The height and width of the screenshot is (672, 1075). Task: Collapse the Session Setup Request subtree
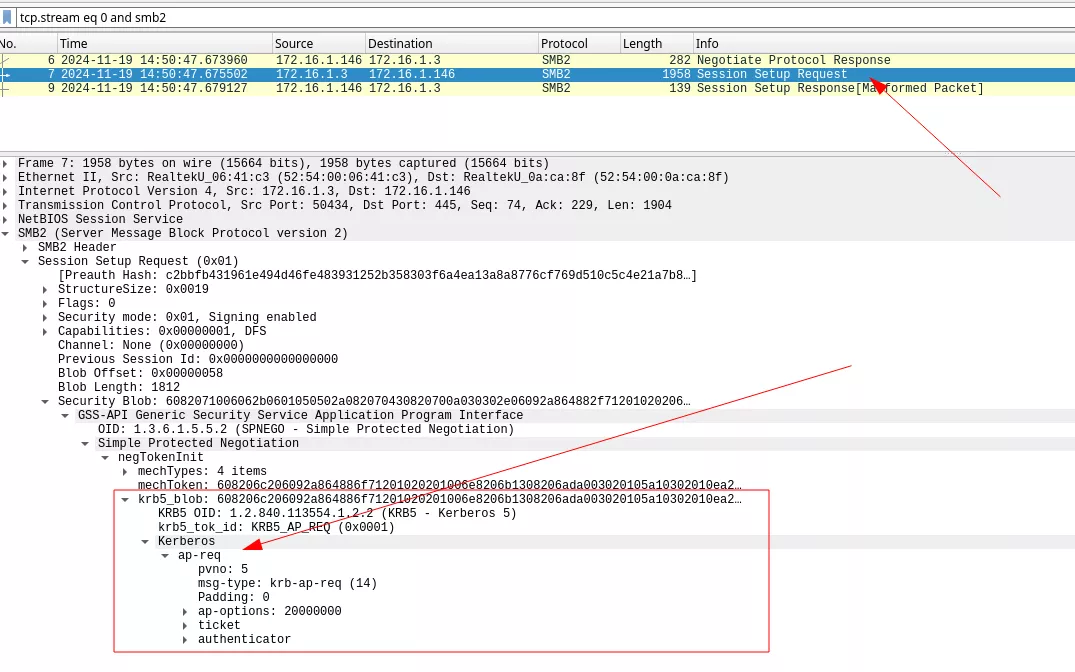tap(24, 260)
